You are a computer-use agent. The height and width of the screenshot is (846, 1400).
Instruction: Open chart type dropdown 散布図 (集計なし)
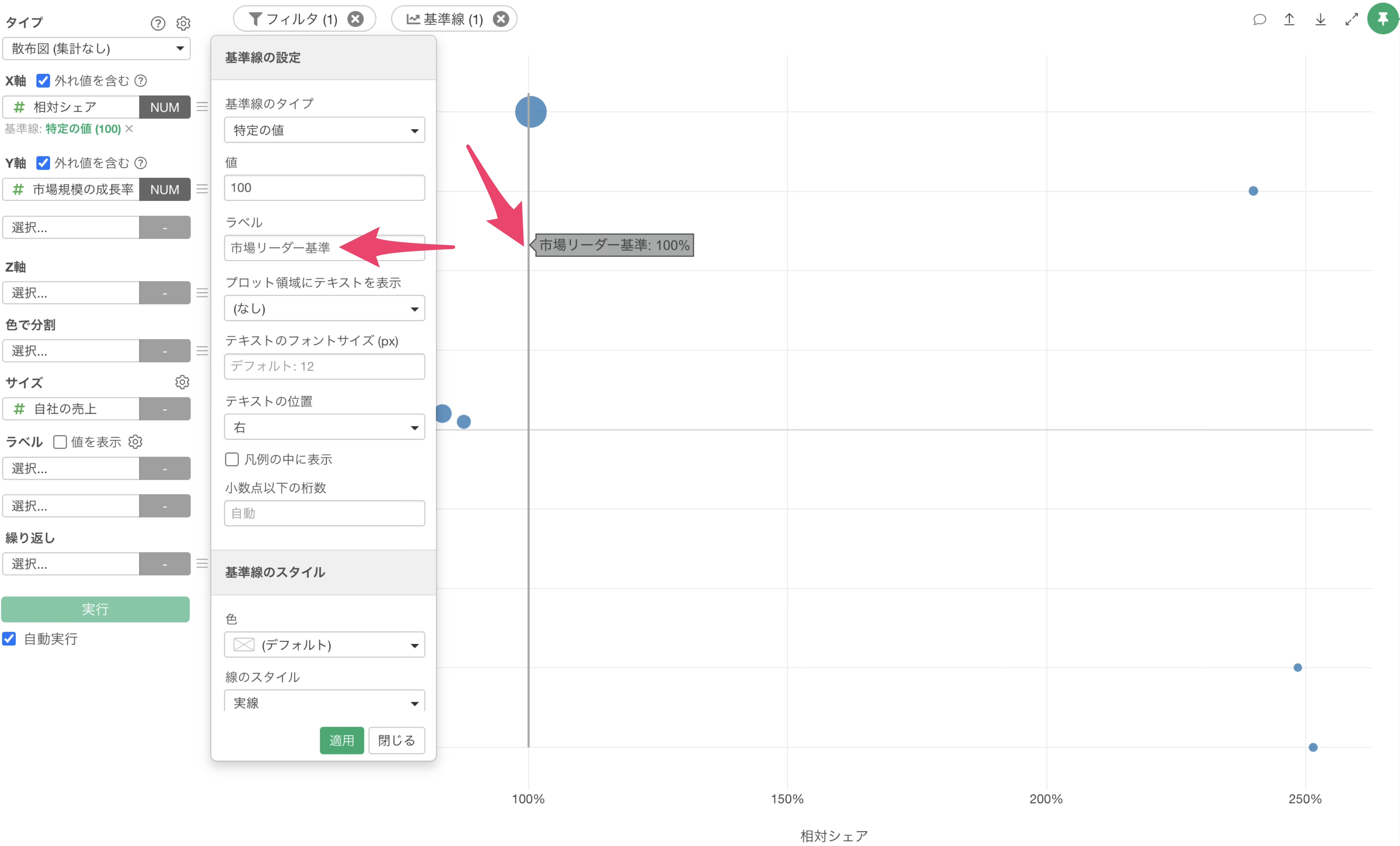pos(96,48)
